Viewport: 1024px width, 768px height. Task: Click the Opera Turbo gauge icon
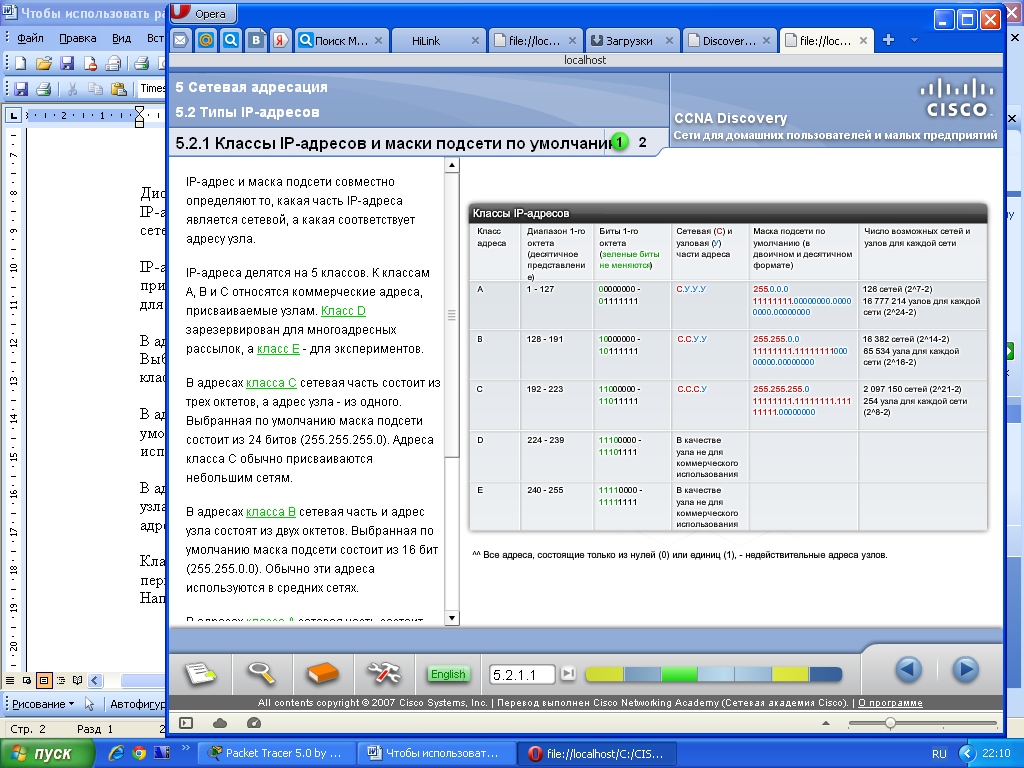[x=254, y=723]
